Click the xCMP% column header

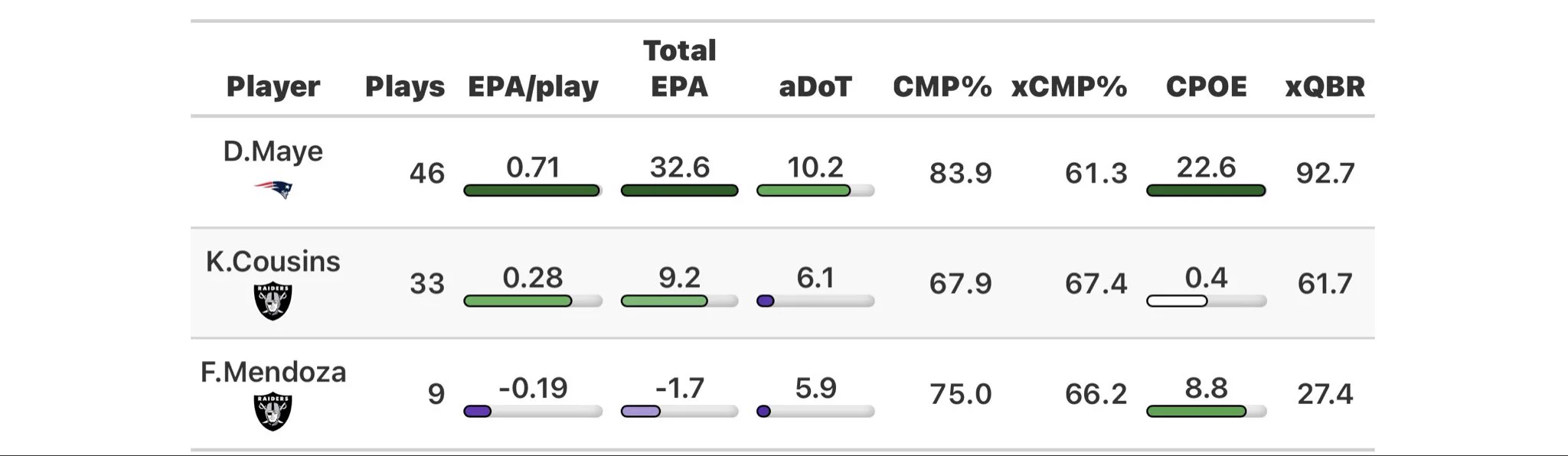point(1070,86)
